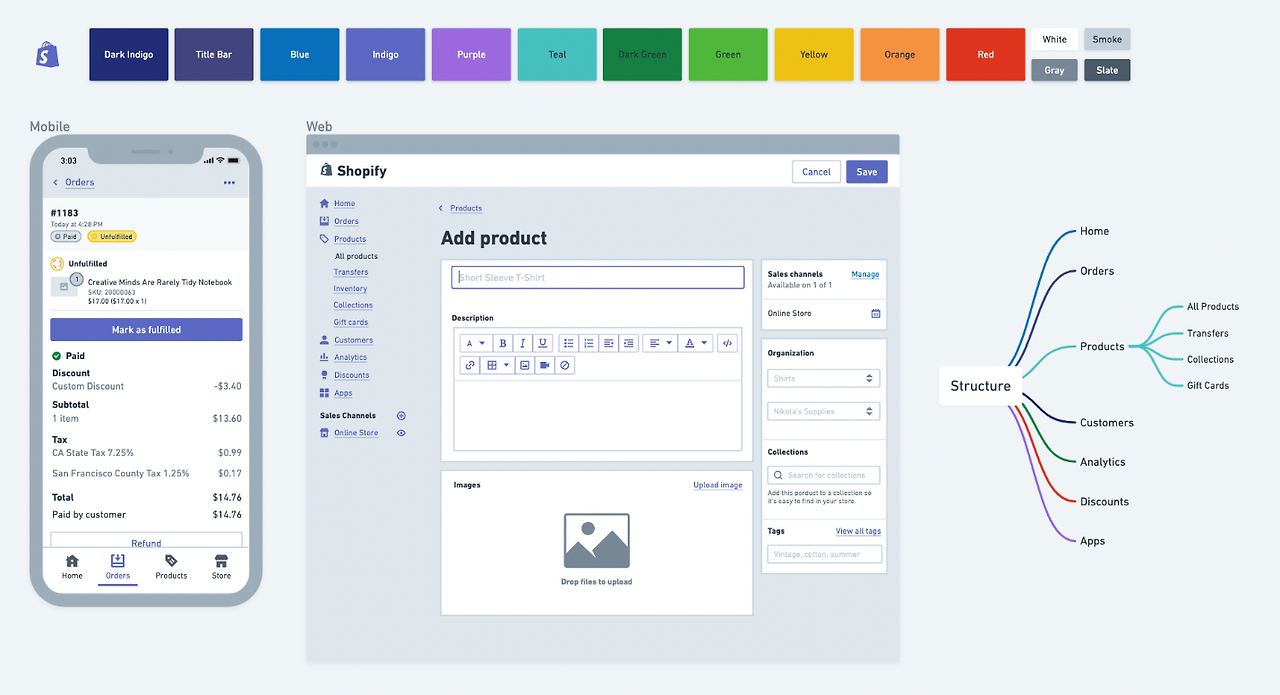
Task: Tap the Orders tab in mobile bottom bar
Action: (118, 566)
